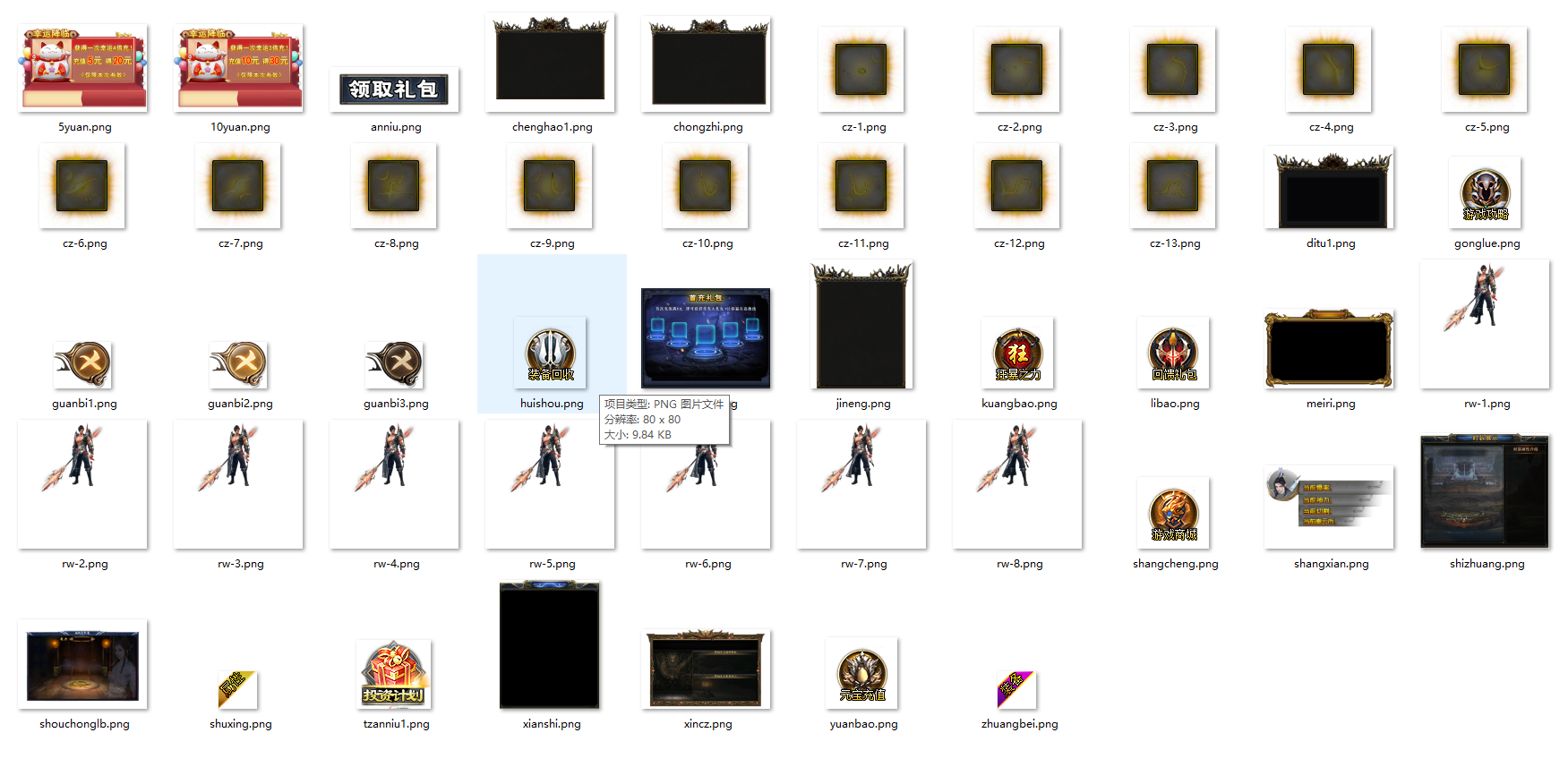1568x767 pixels.
Task: Select the rw-8.png character image
Action: click(1018, 484)
